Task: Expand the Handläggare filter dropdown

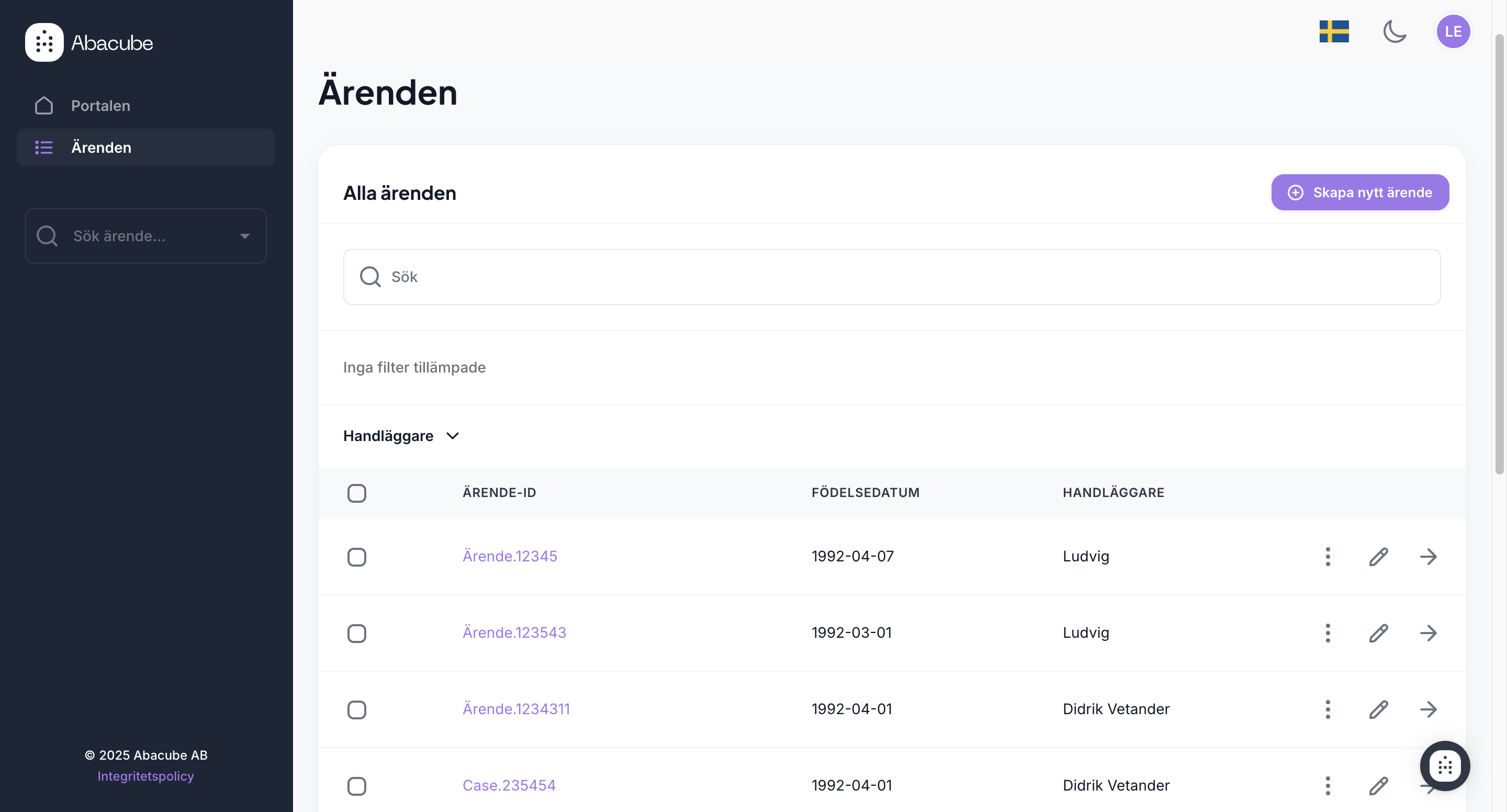Action: pyautogui.click(x=401, y=436)
